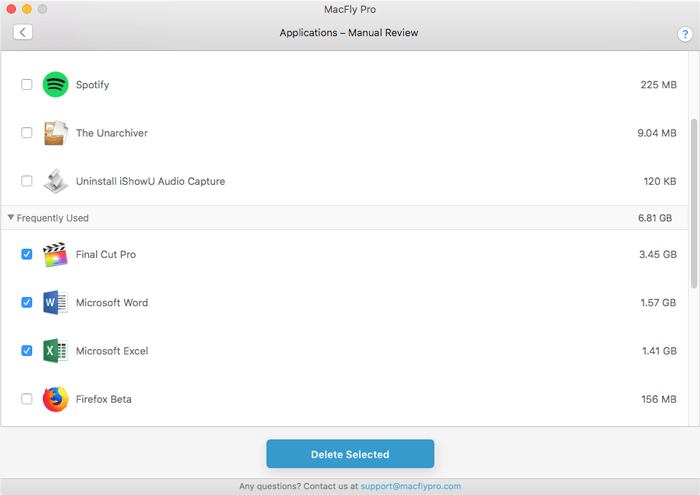700x495 pixels.
Task: Check The Unarchiver checkbox
Action: (x=27, y=133)
